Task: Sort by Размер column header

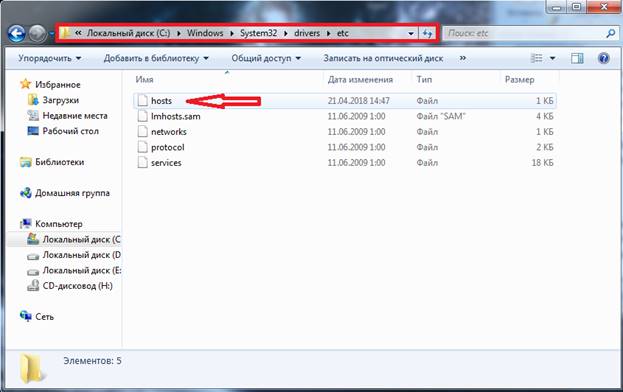Action: pyautogui.click(x=519, y=80)
